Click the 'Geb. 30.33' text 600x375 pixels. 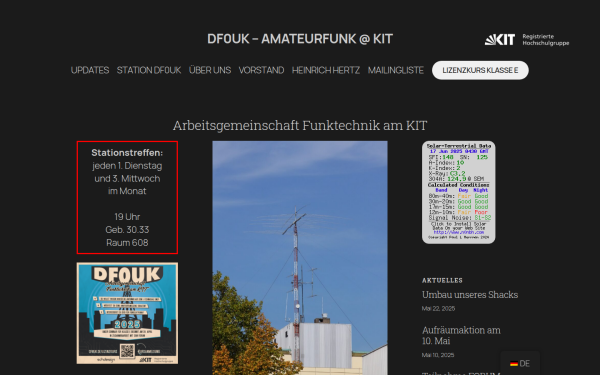pos(127,230)
